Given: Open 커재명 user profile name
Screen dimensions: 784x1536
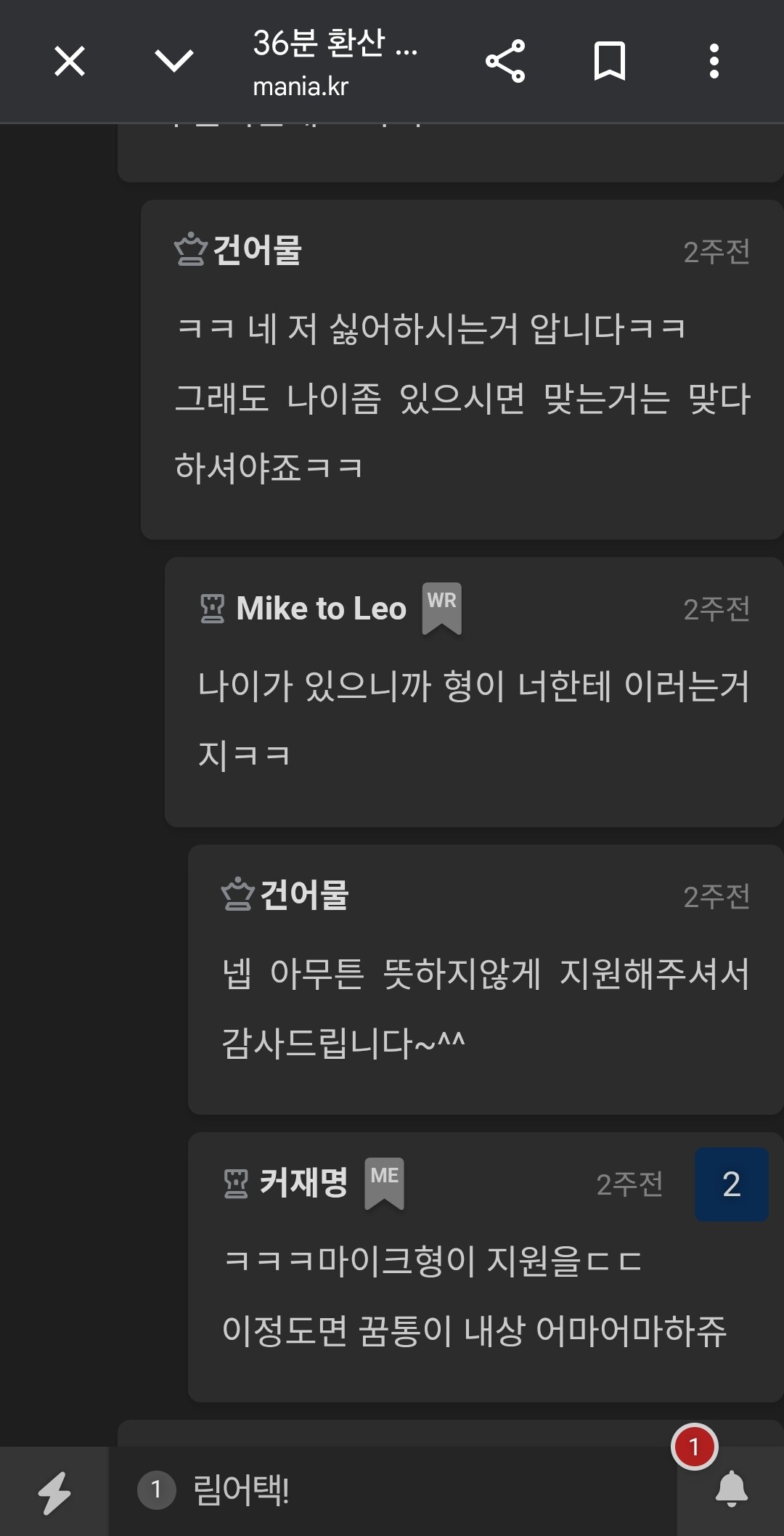Looking at the screenshot, I should [x=303, y=1183].
